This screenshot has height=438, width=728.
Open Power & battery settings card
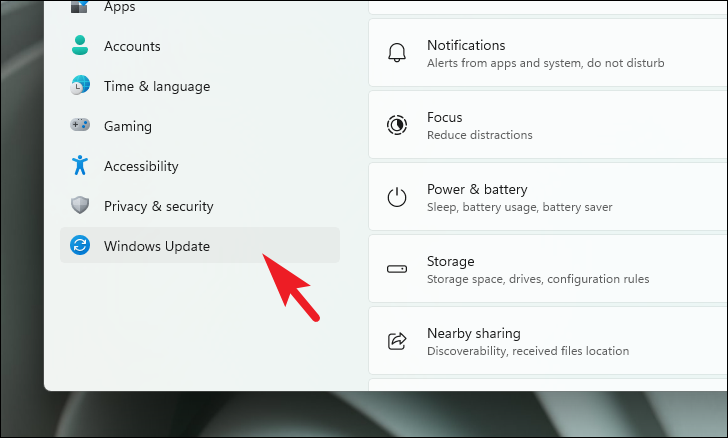(548, 196)
